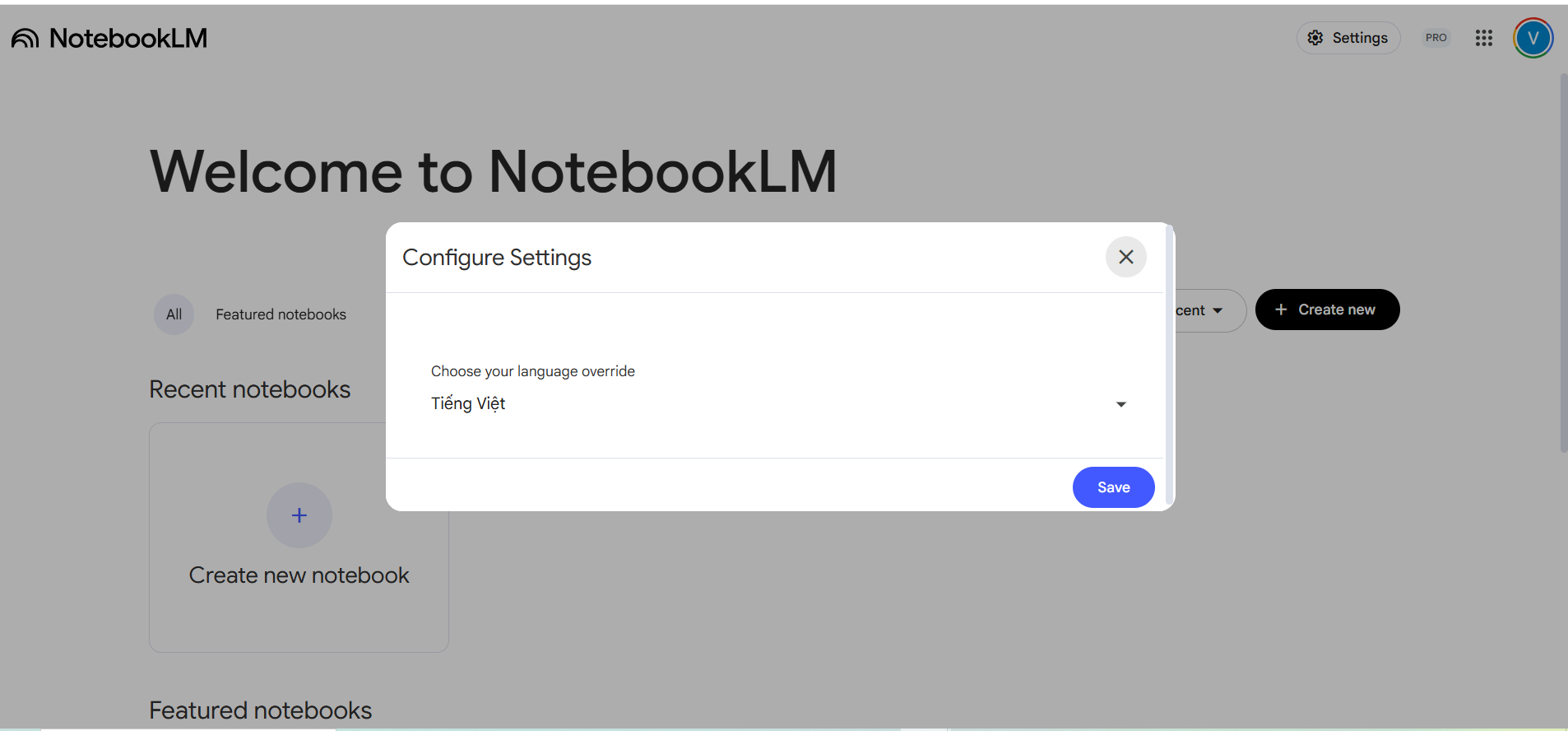Switch to the Featured notebooks filter tab
The width and height of the screenshot is (1568, 731).
coord(281,314)
